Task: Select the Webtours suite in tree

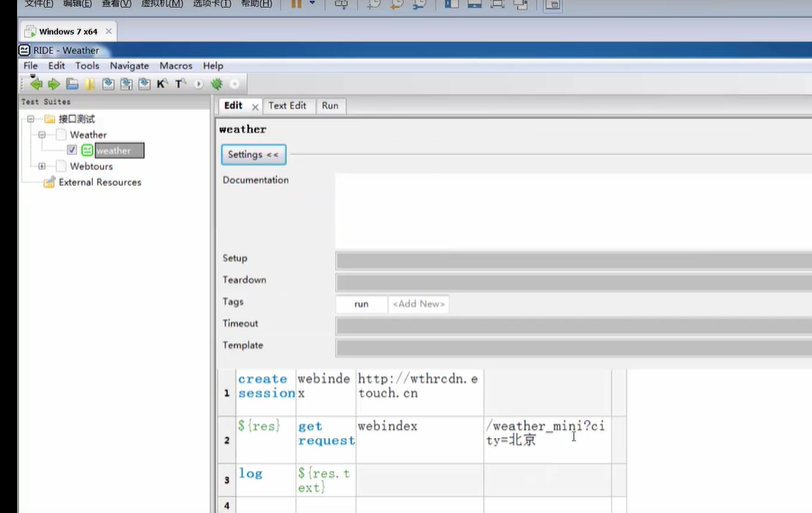Action: 91,166
